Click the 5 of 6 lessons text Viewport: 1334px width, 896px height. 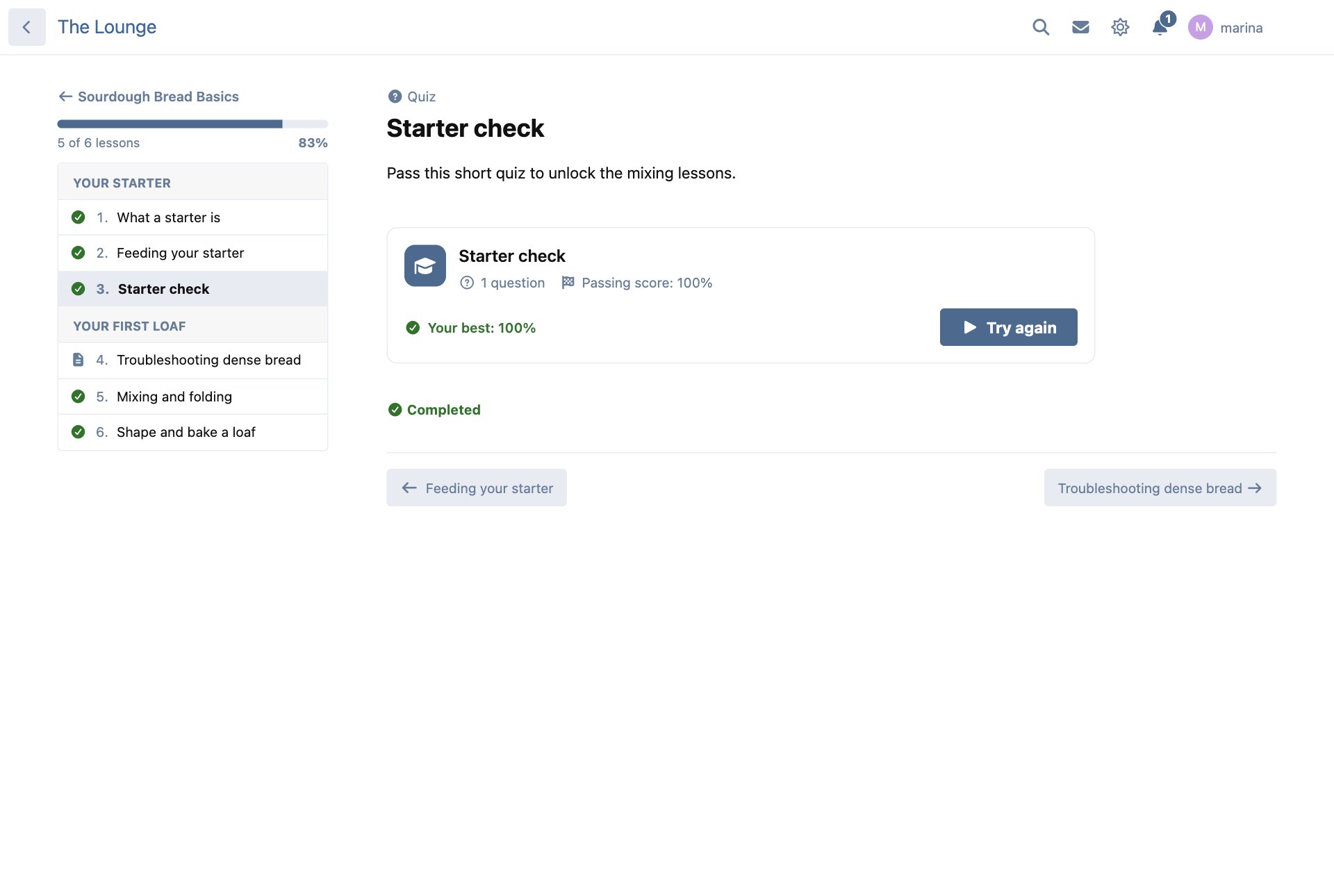click(x=99, y=143)
